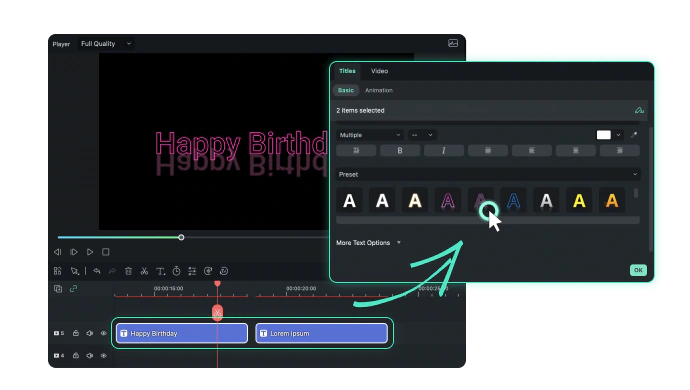This screenshot has height=390, width=690.
Task: Open timeline layout grid icon
Action: 58,271
